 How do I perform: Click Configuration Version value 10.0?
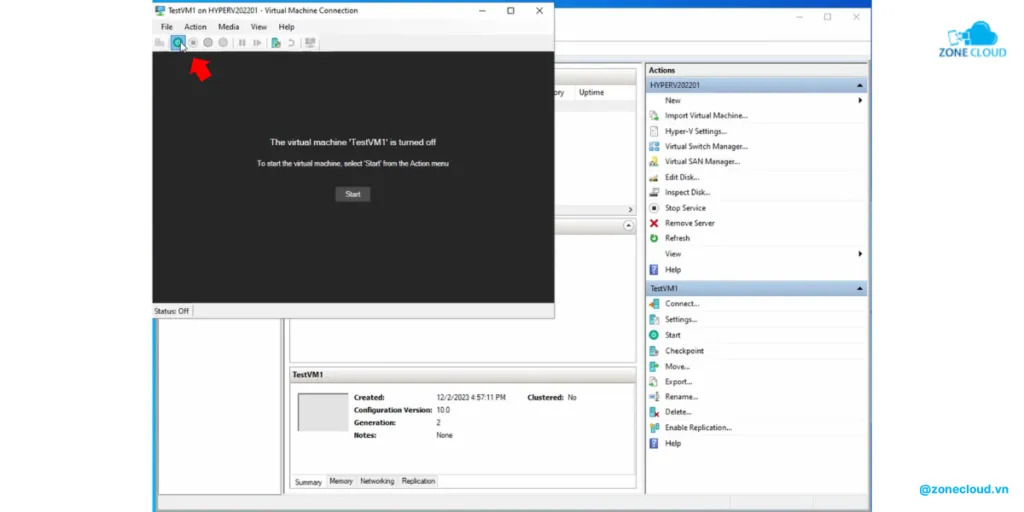click(x=443, y=410)
